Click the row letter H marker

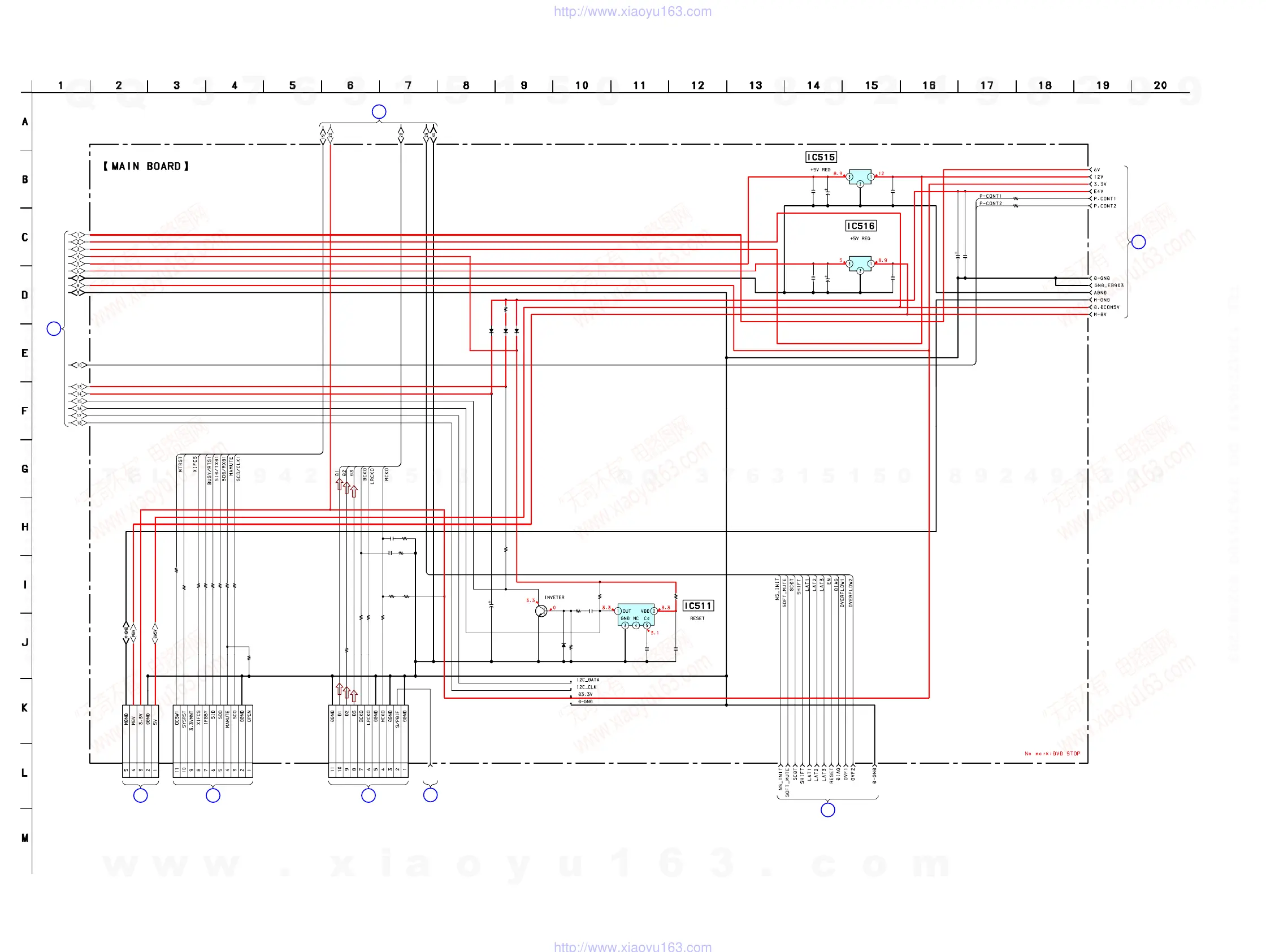pyautogui.click(x=25, y=527)
